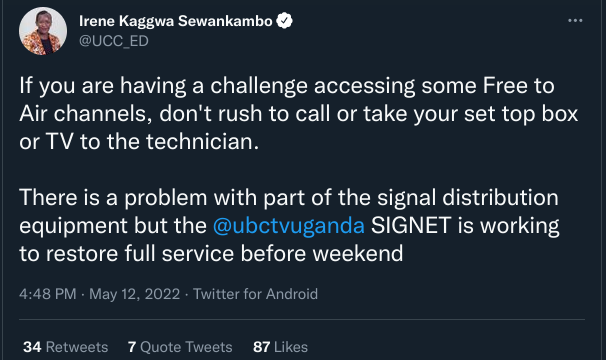
Task: View the 34 Retweets list
Action: pyautogui.click(x=65, y=347)
